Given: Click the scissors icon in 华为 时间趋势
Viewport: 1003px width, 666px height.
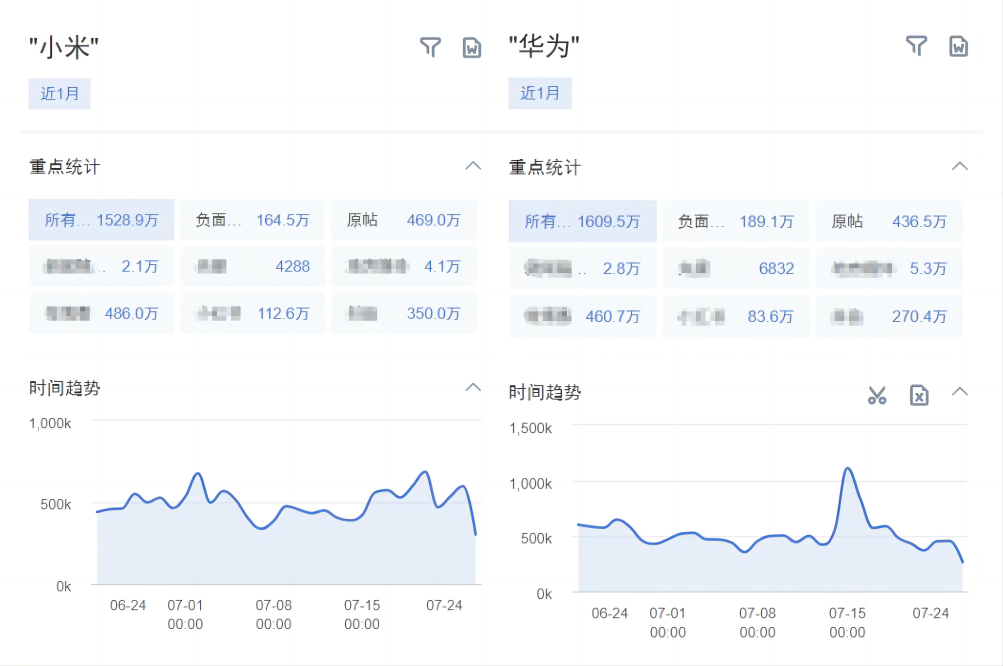Looking at the screenshot, I should [877, 395].
